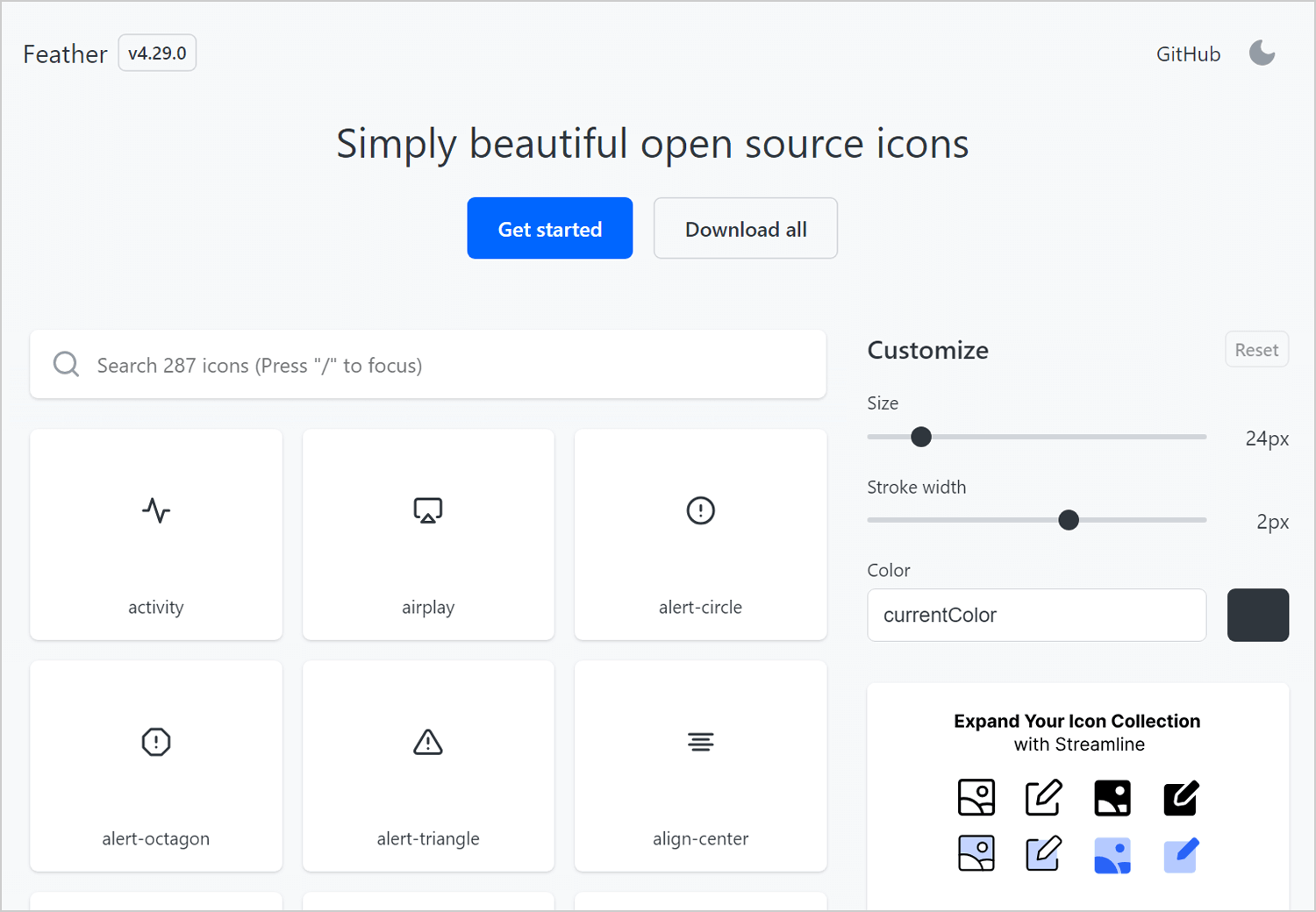Click the Get started button
This screenshot has width=1316, height=912.
(x=550, y=228)
